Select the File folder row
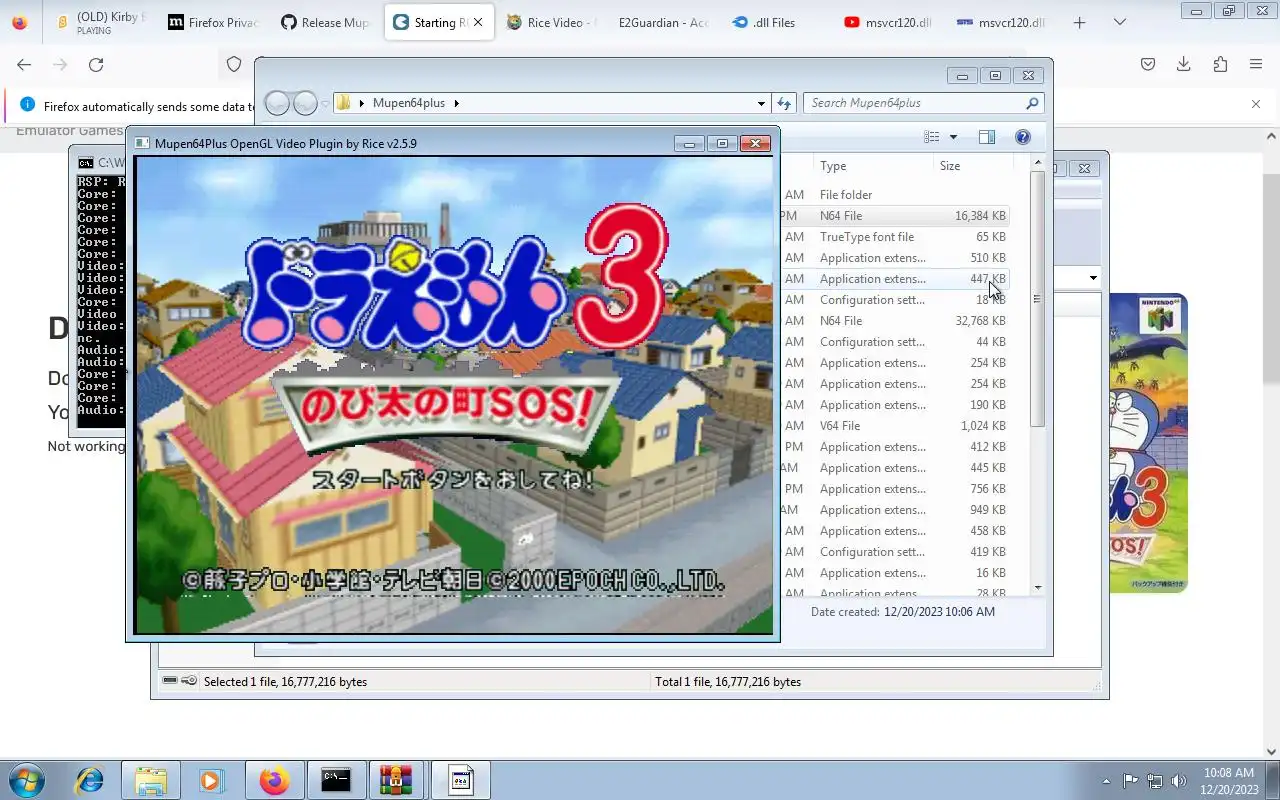The width and height of the screenshot is (1280, 800). pos(895,195)
